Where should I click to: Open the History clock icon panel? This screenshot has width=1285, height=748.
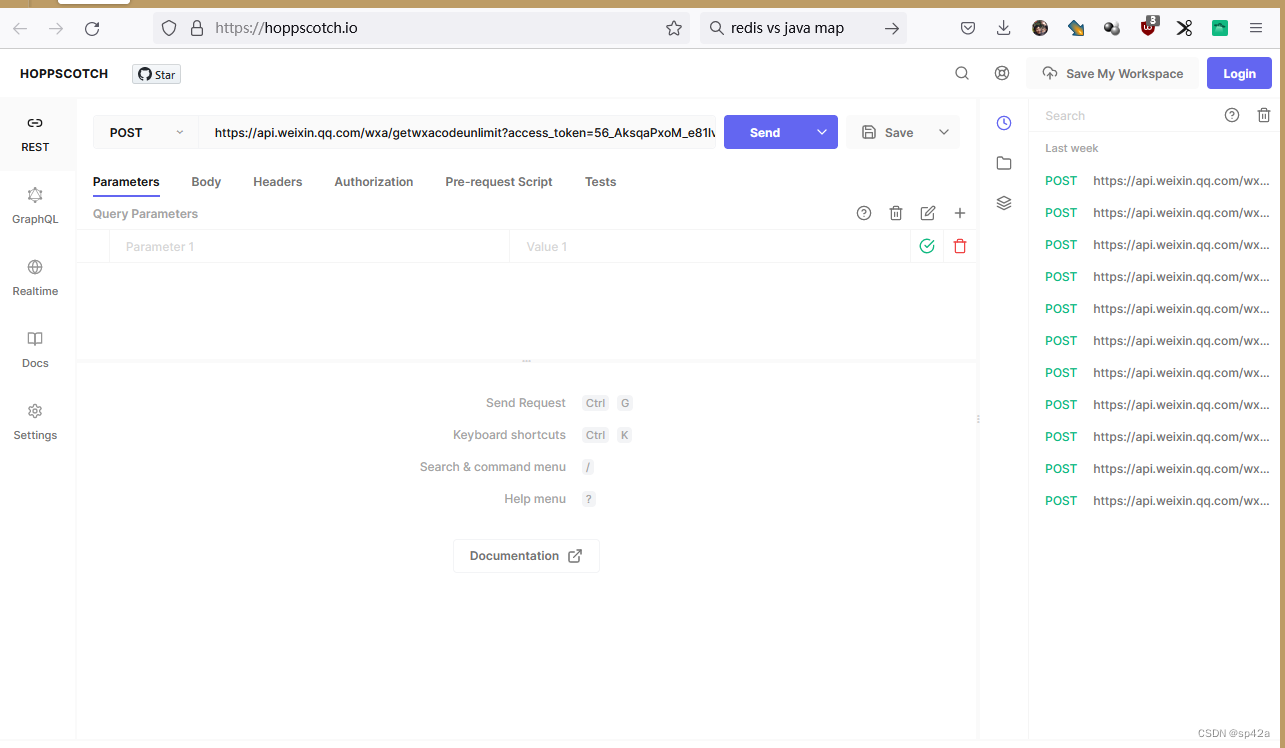point(1004,123)
